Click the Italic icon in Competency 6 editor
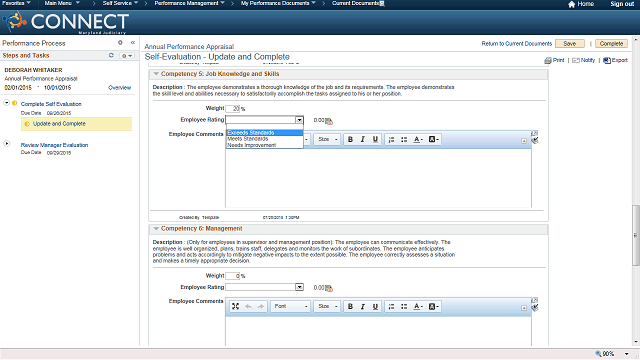Screen dimensions: 640x360 coord(362,307)
